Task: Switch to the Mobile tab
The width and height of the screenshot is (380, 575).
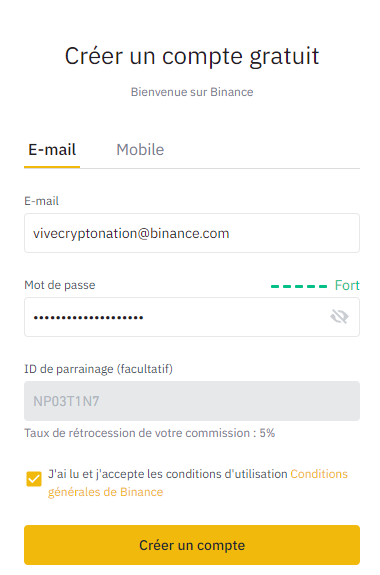Action: coord(140,150)
